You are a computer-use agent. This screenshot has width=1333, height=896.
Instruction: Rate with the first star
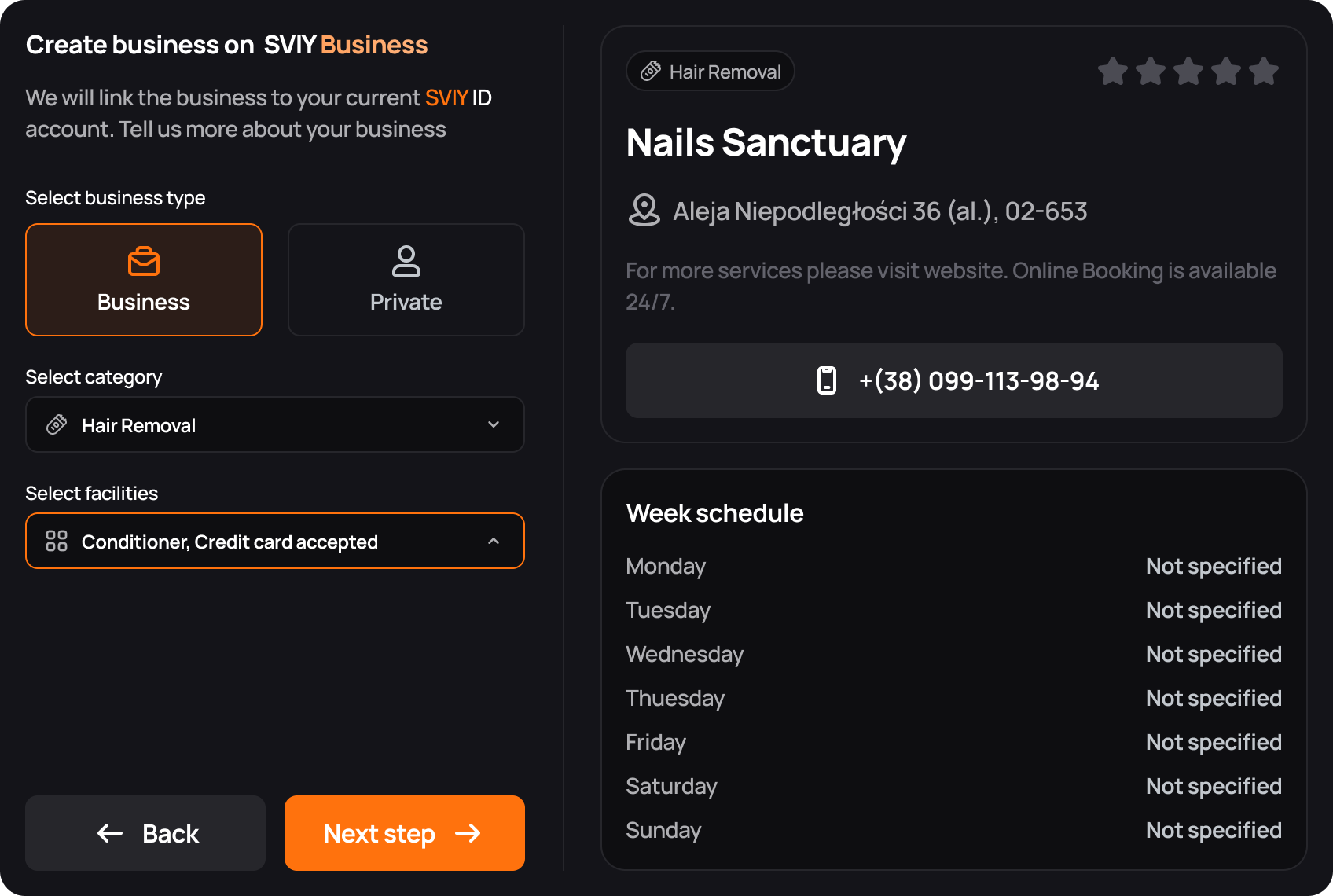coord(1113,71)
